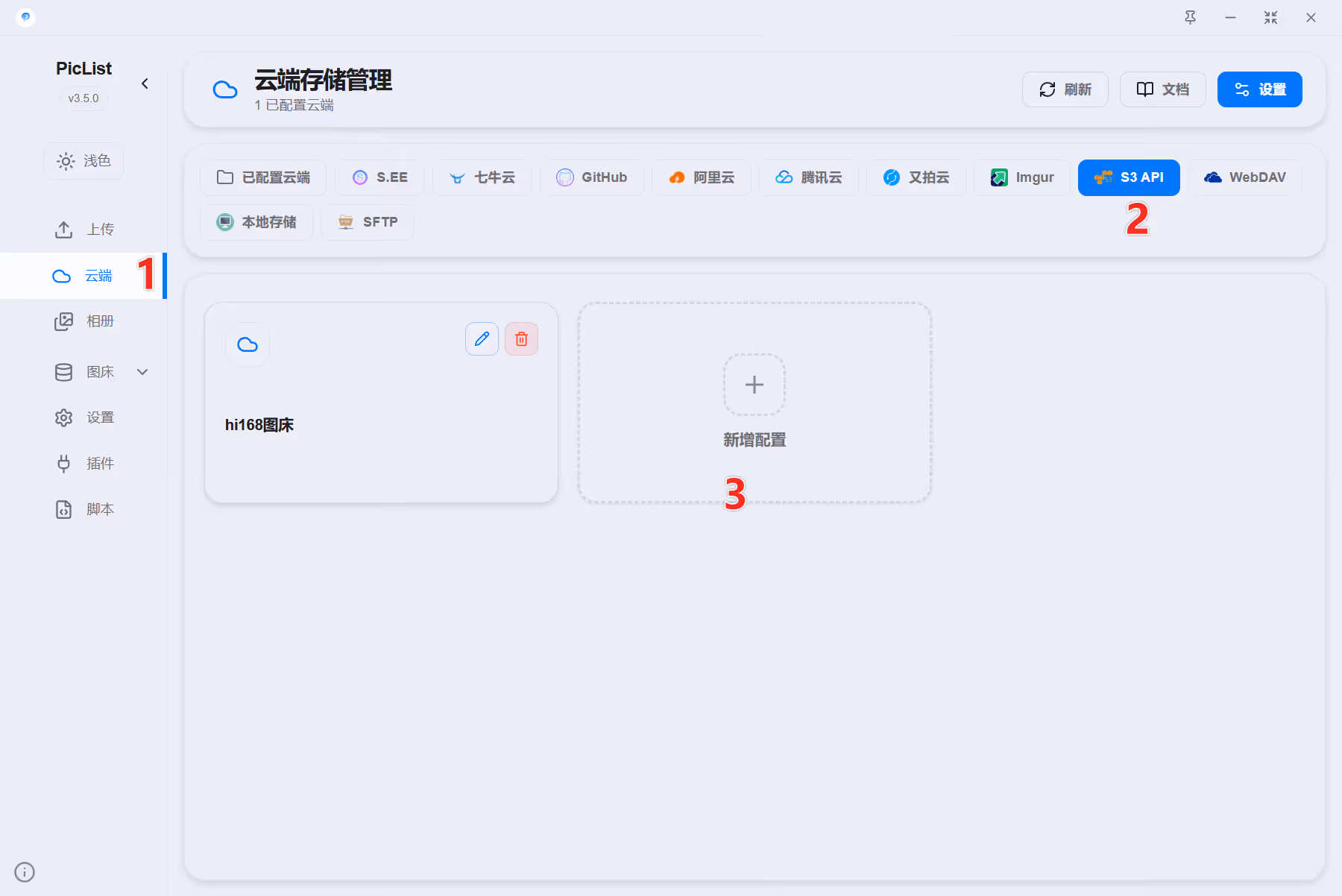1342x896 pixels.
Task: Open the 图床 image host menu item
Action: coord(84,372)
